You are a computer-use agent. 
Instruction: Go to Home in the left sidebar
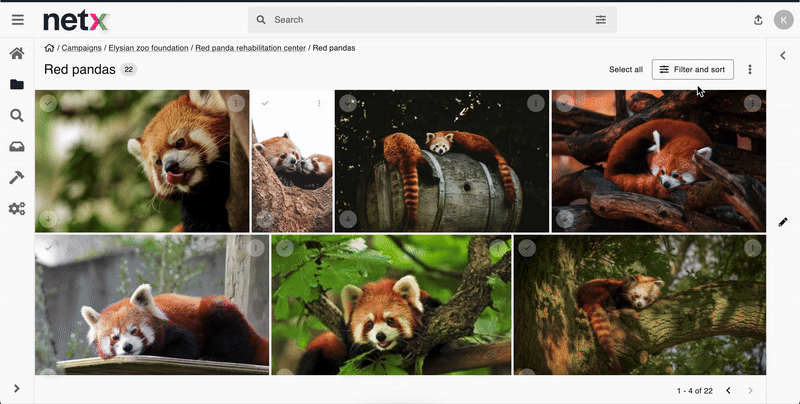[x=17, y=54]
